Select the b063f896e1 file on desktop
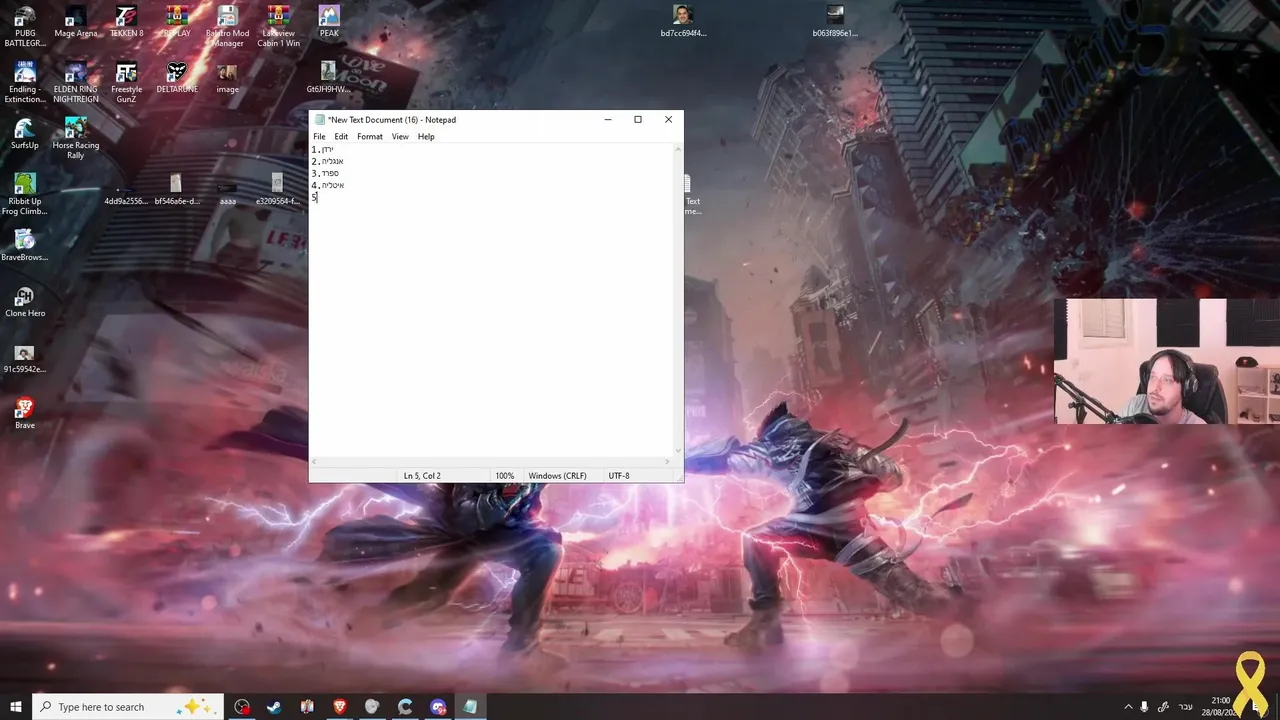1280x720 pixels. tap(835, 22)
